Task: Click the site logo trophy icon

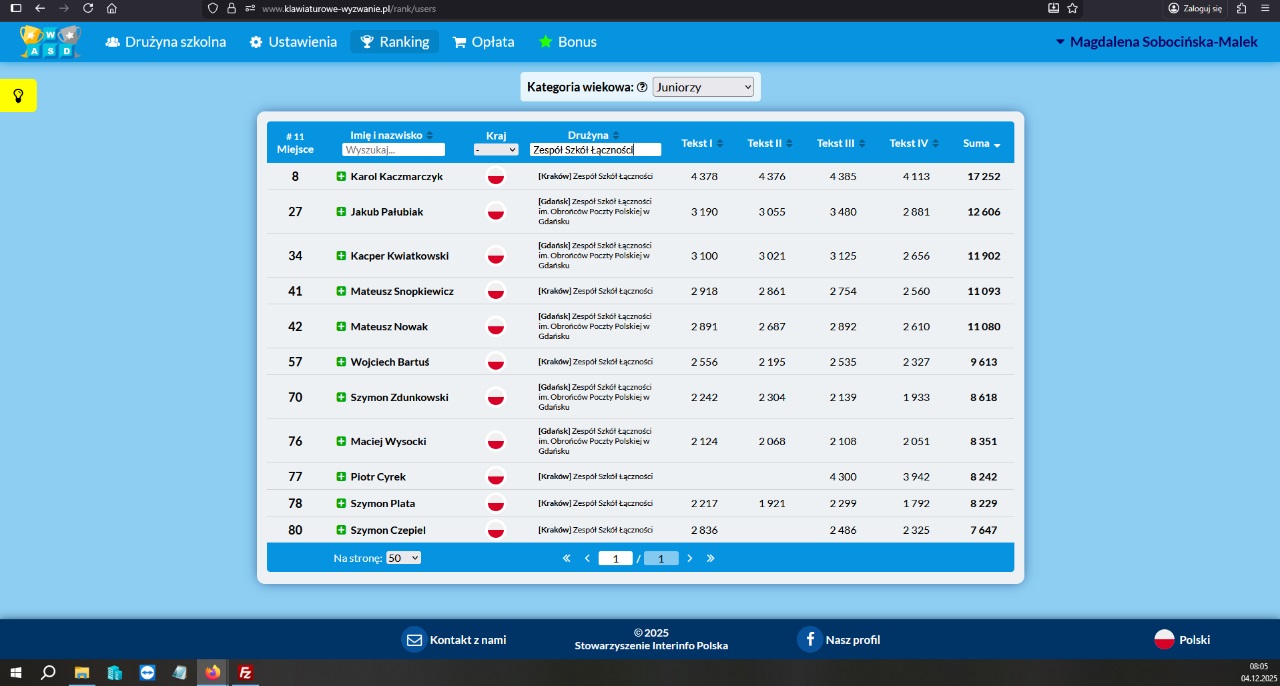Action: 49,41
